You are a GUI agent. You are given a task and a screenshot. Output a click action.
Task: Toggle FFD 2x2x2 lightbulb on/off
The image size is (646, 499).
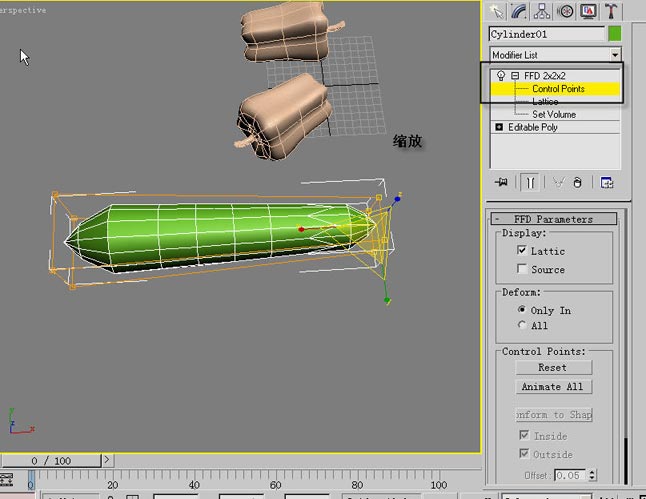click(x=501, y=75)
